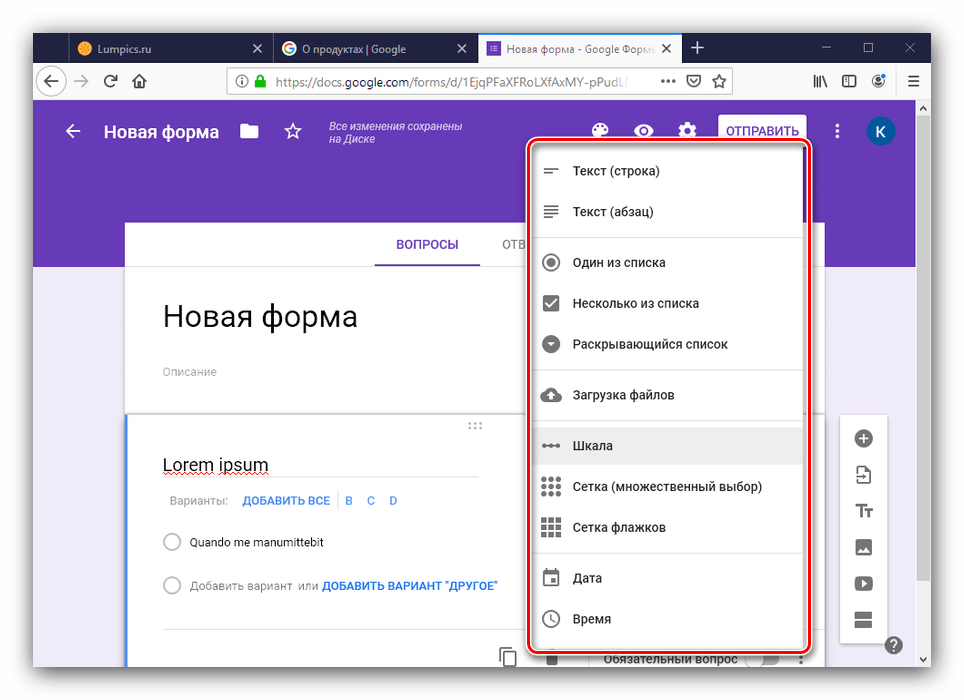Edit form heading Новая форма
This screenshot has width=964, height=700.
pyautogui.click(x=260, y=317)
